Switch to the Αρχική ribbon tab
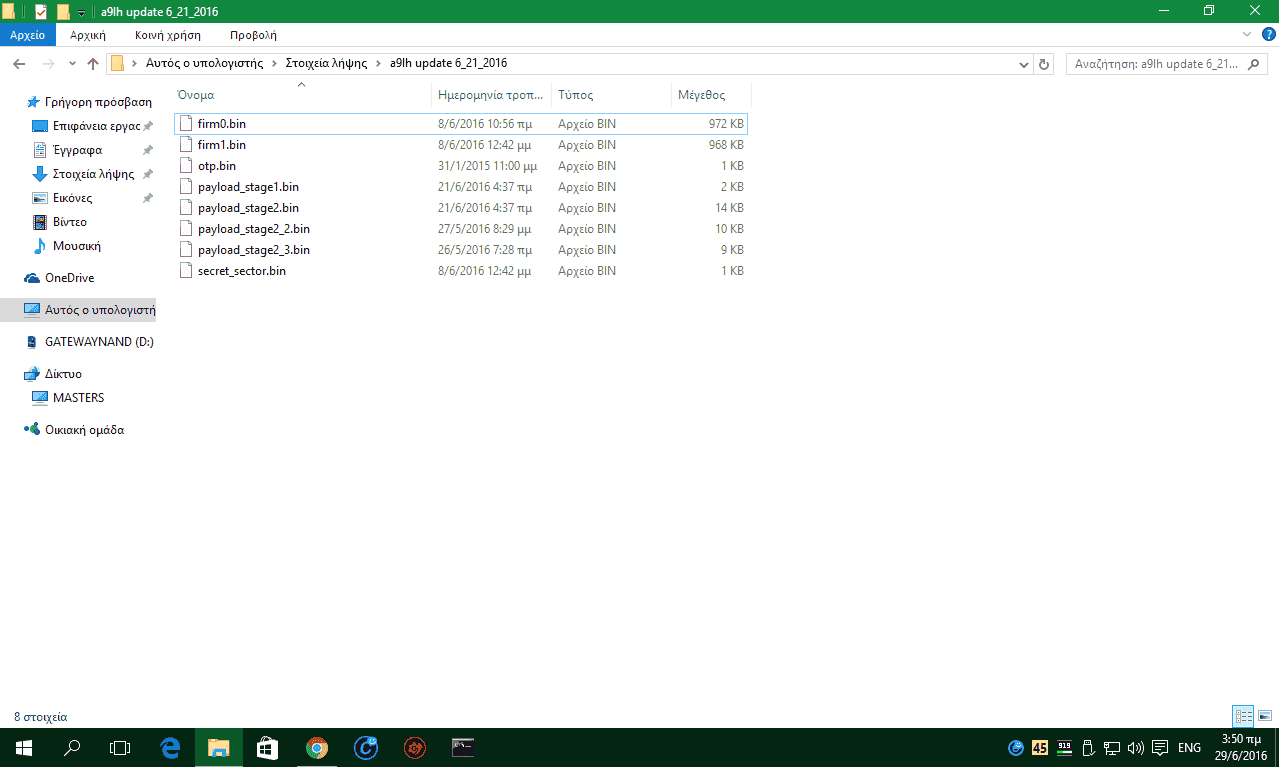Viewport: 1279px width, 767px height. click(x=88, y=35)
